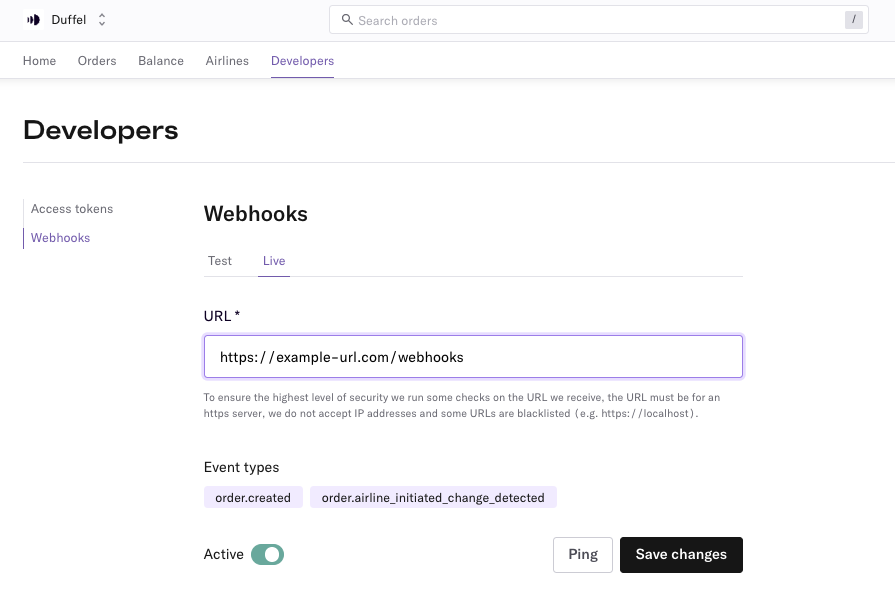Image resolution: width=895 pixels, height=594 pixels.
Task: Select the Live webhooks tab
Action: 274,261
